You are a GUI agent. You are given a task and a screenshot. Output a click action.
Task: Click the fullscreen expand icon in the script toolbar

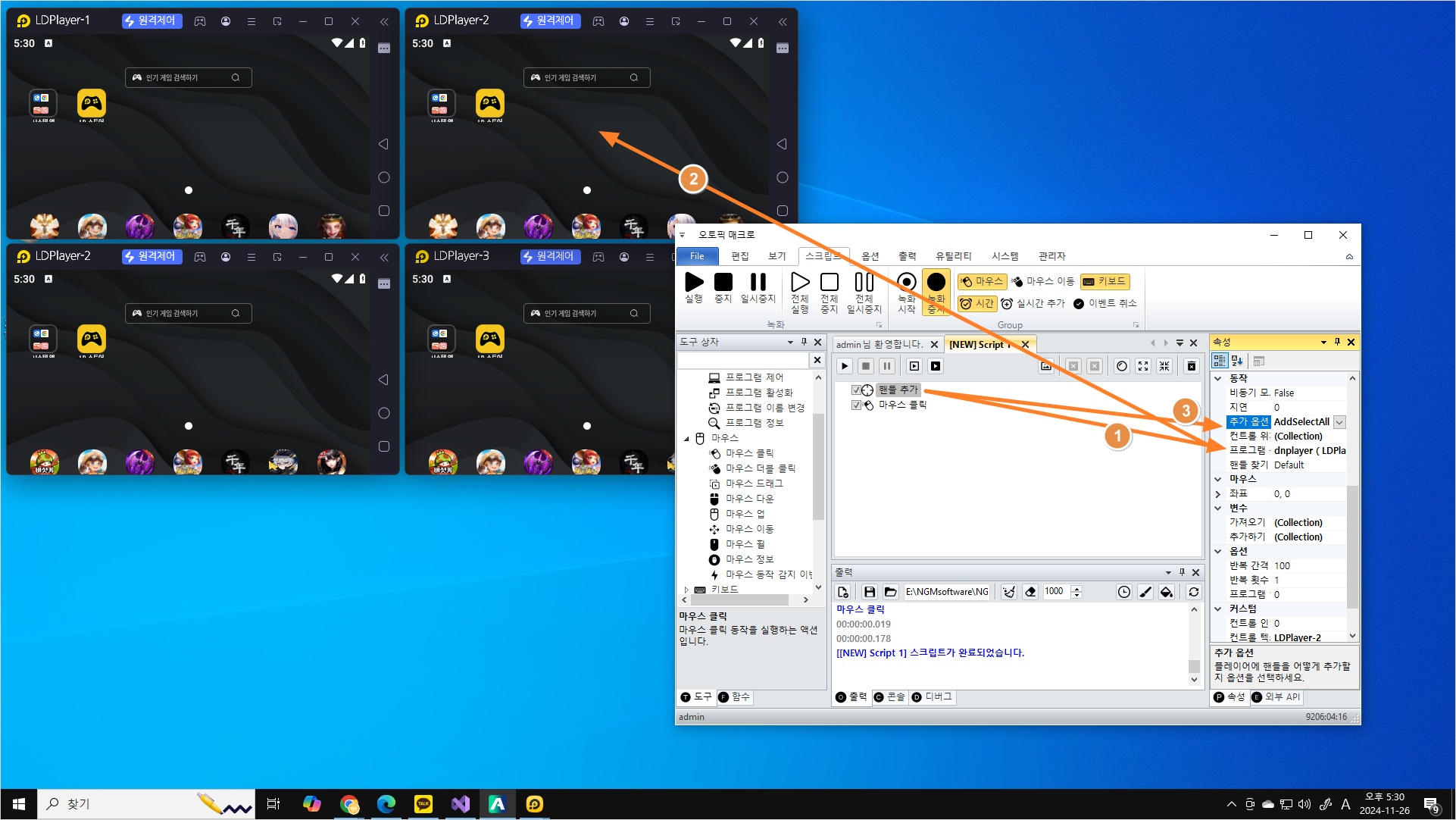1143,366
